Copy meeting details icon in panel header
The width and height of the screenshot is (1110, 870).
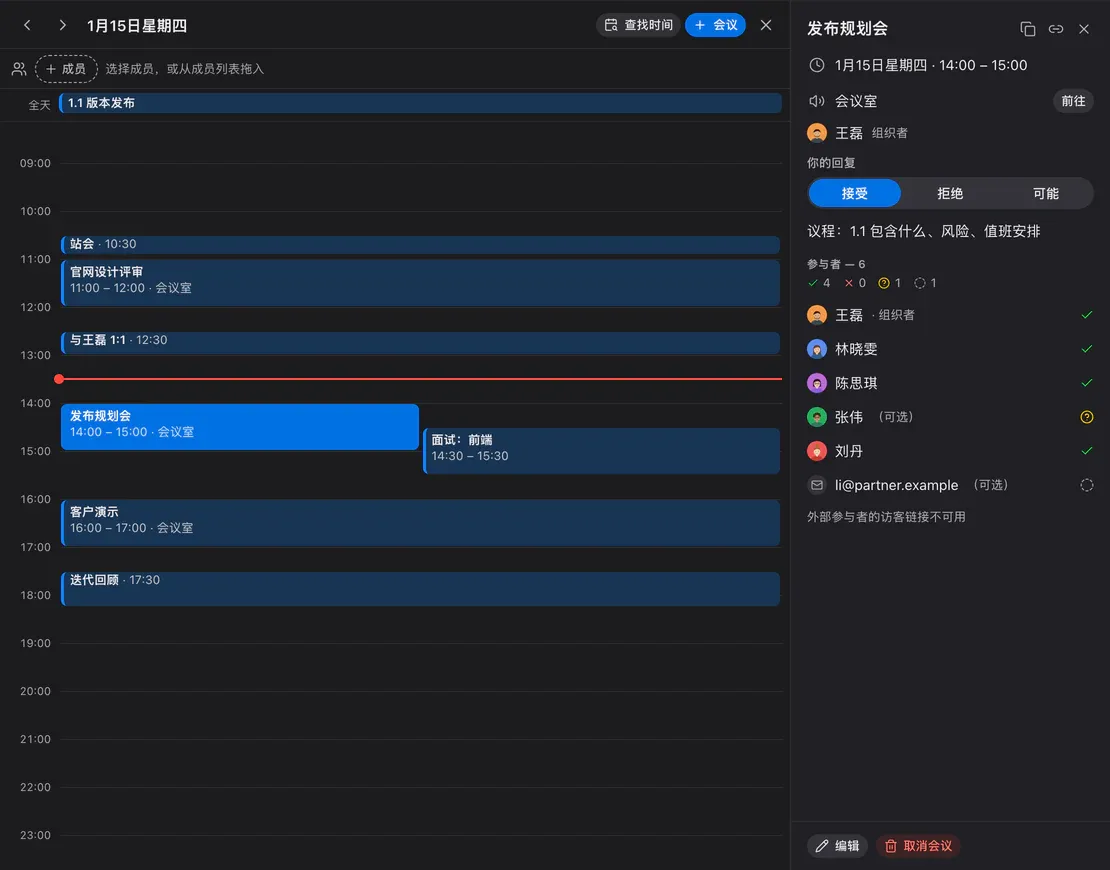pyautogui.click(x=1028, y=29)
